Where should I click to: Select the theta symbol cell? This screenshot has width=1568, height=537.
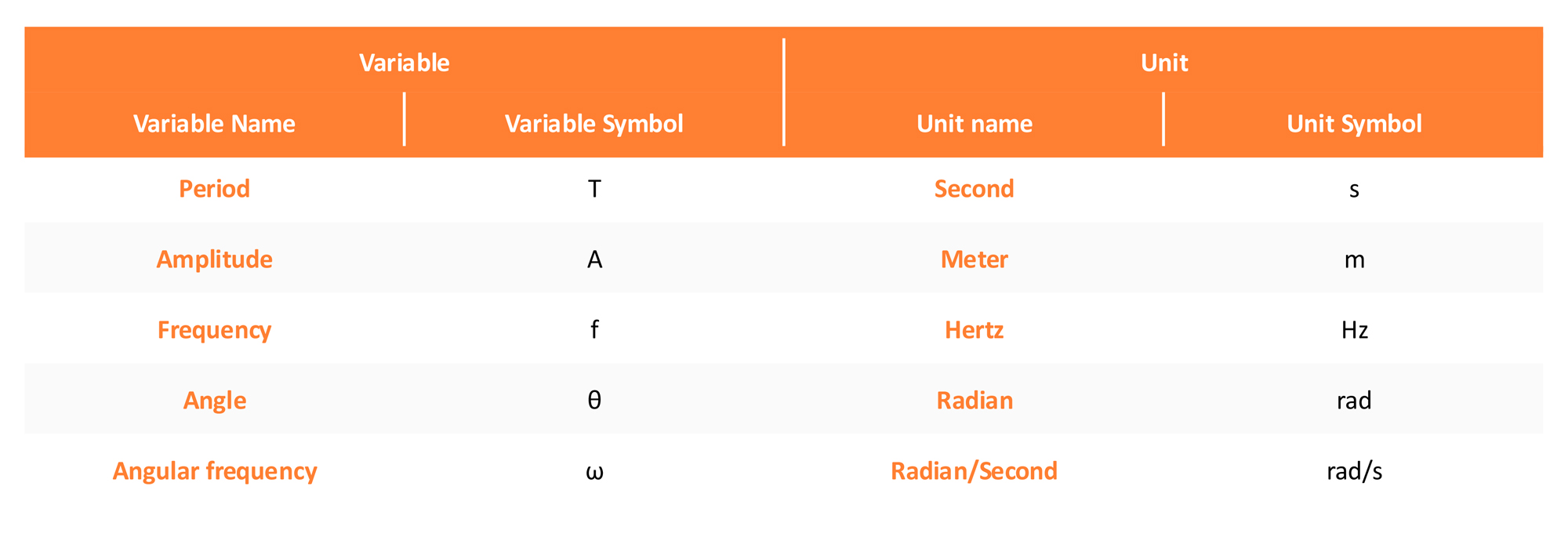click(594, 401)
